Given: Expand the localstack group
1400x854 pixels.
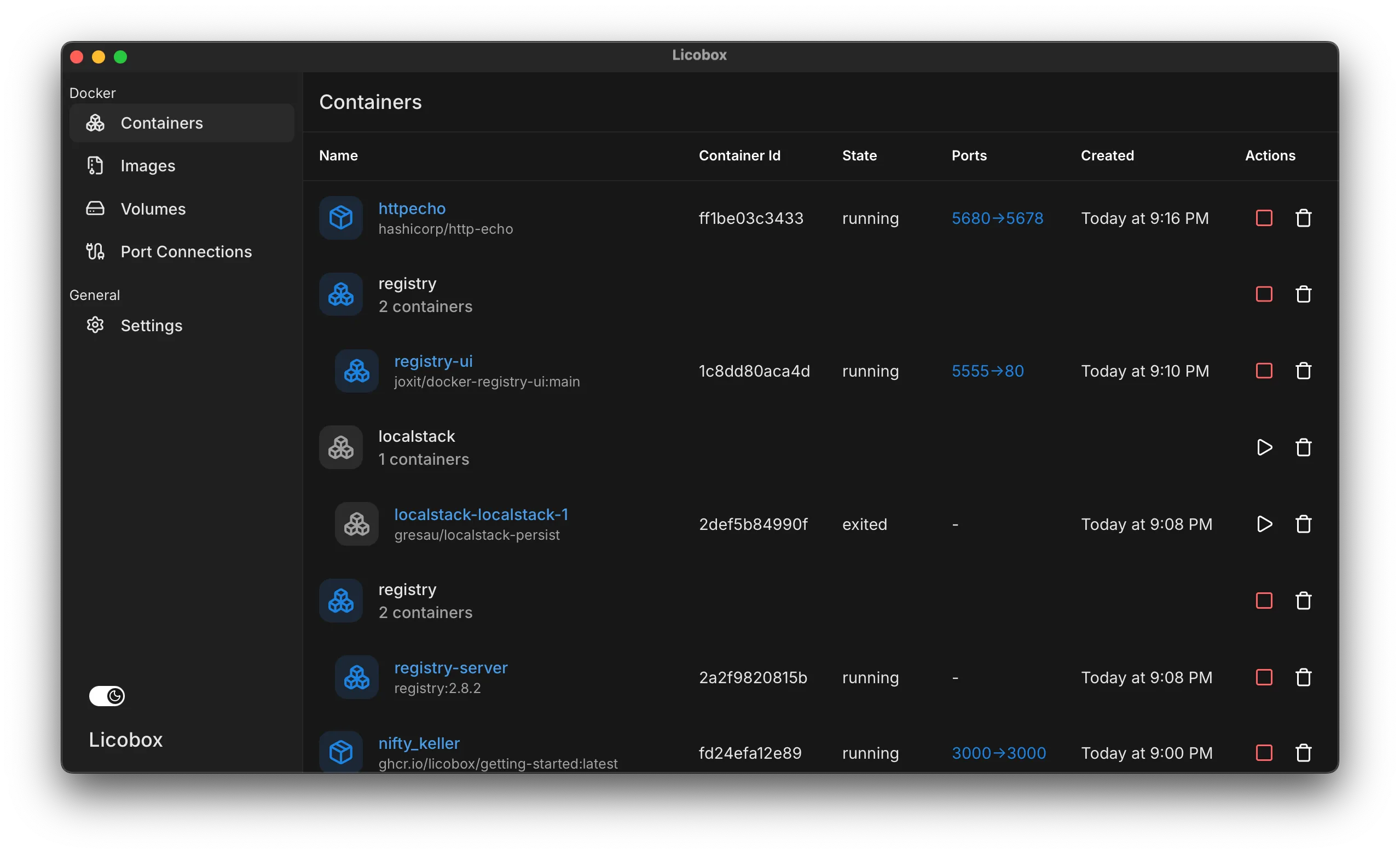Looking at the screenshot, I should (416, 447).
